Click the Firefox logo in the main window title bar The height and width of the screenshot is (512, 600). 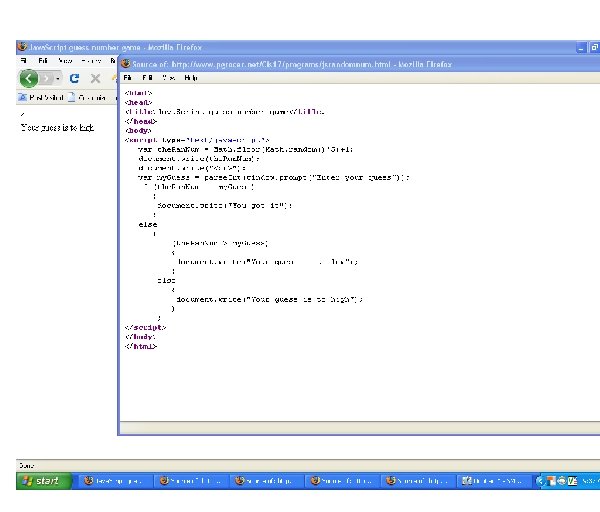click(23, 47)
